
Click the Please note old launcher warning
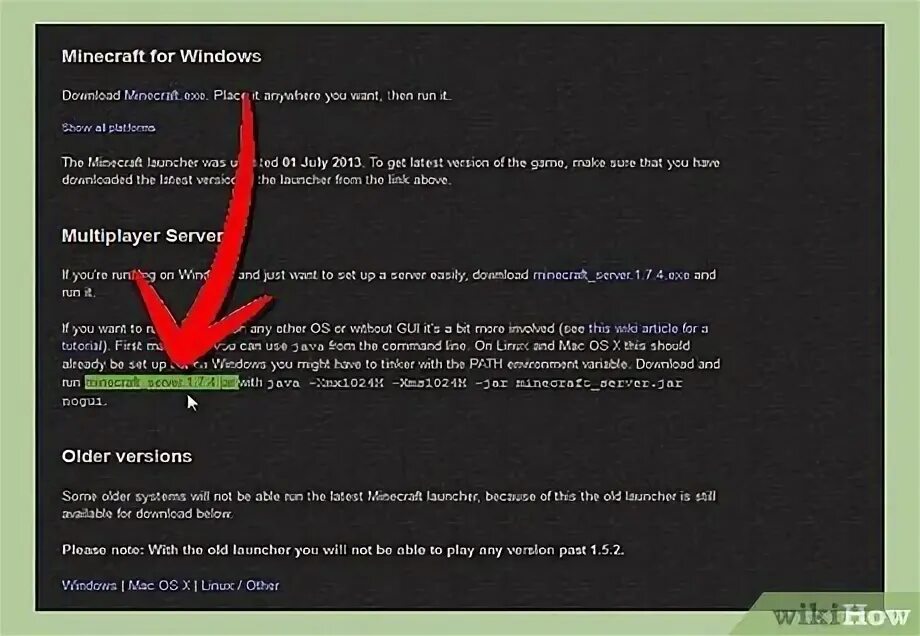pos(343,550)
